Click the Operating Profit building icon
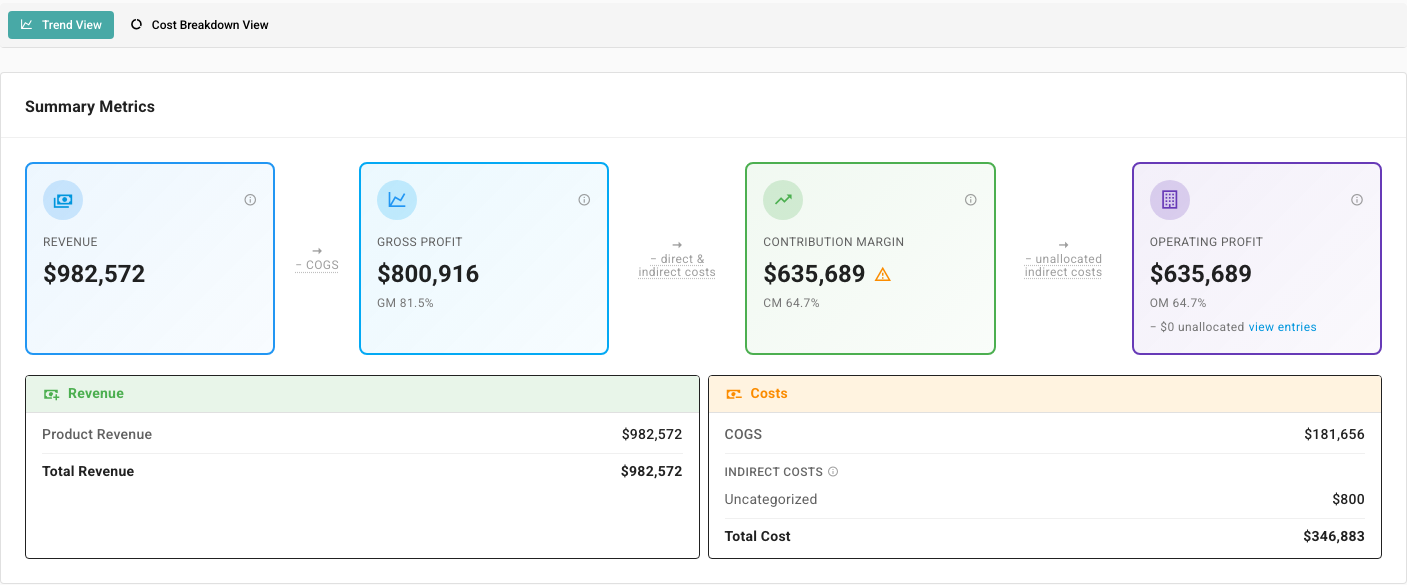Screen dimensions: 1407x585 pyautogui.click(x=1170, y=200)
